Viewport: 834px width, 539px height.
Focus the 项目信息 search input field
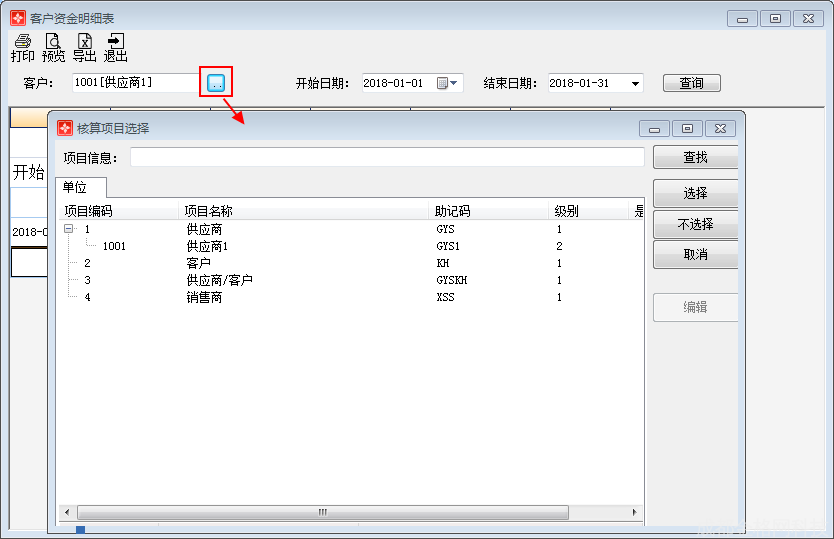point(387,157)
